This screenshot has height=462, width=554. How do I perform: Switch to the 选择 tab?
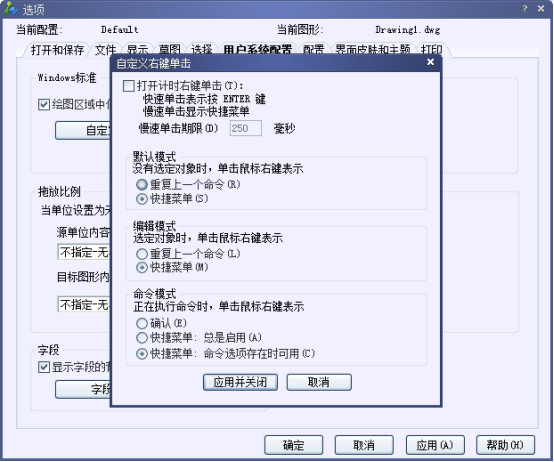coord(201,50)
